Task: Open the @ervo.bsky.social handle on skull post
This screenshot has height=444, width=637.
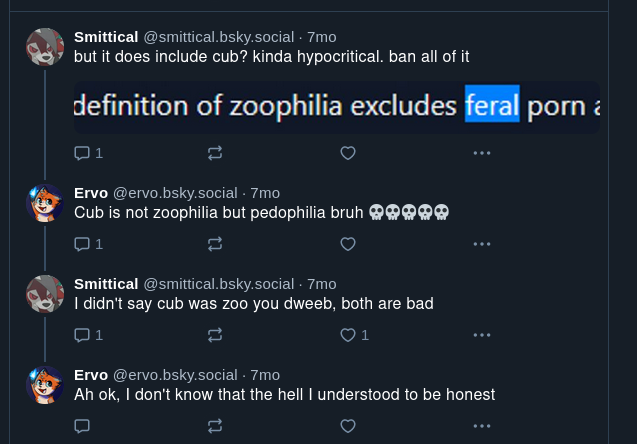Action: tap(174, 193)
